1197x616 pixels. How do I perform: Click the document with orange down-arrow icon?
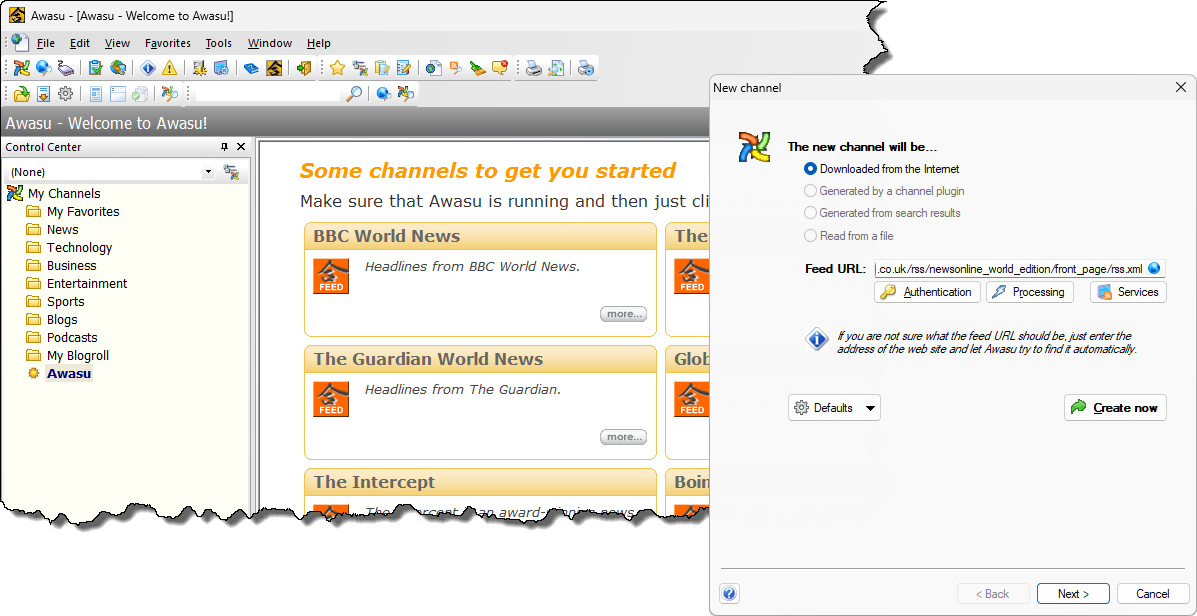[44, 93]
